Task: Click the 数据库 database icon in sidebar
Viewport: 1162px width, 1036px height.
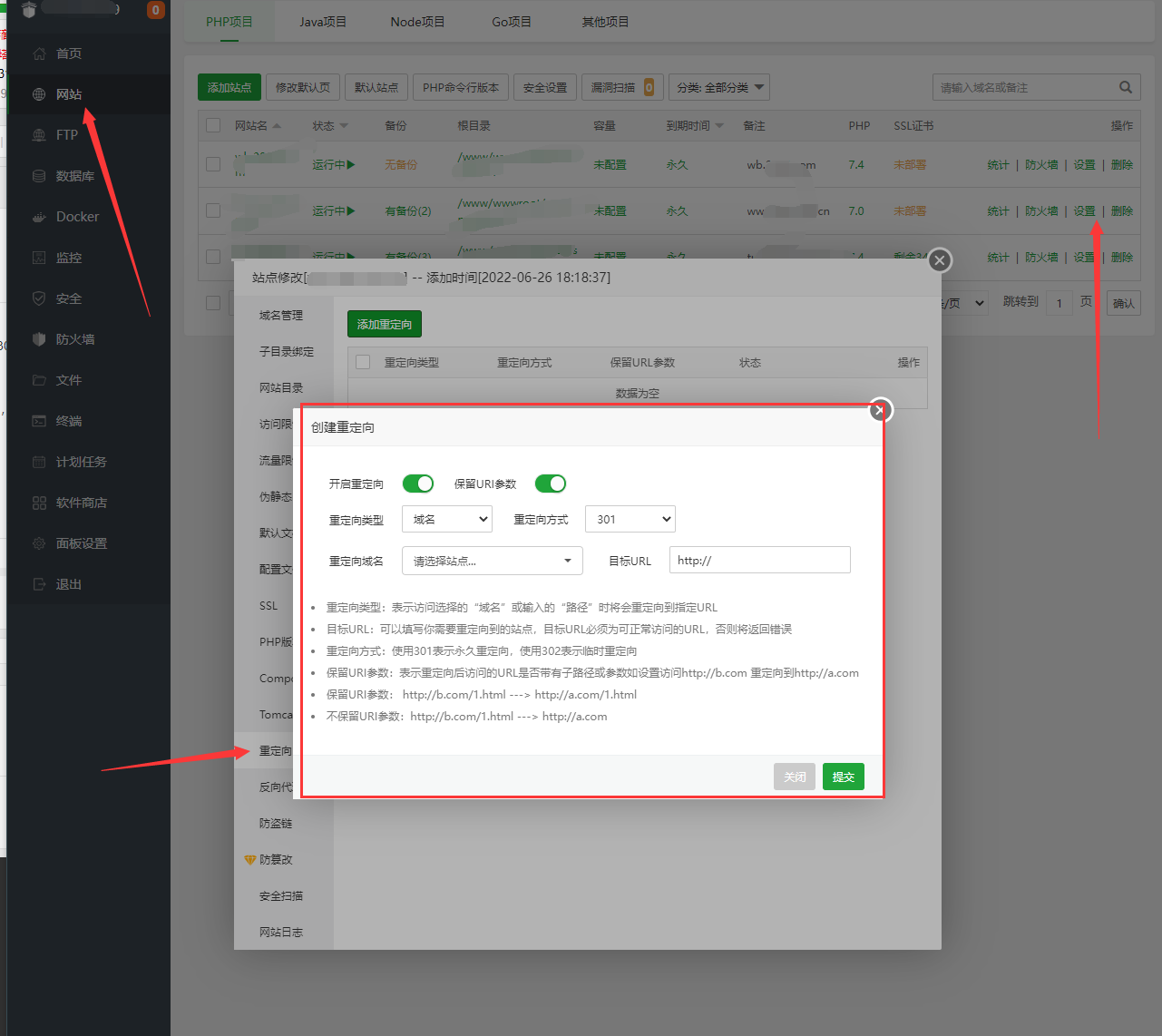Action: pos(39,176)
